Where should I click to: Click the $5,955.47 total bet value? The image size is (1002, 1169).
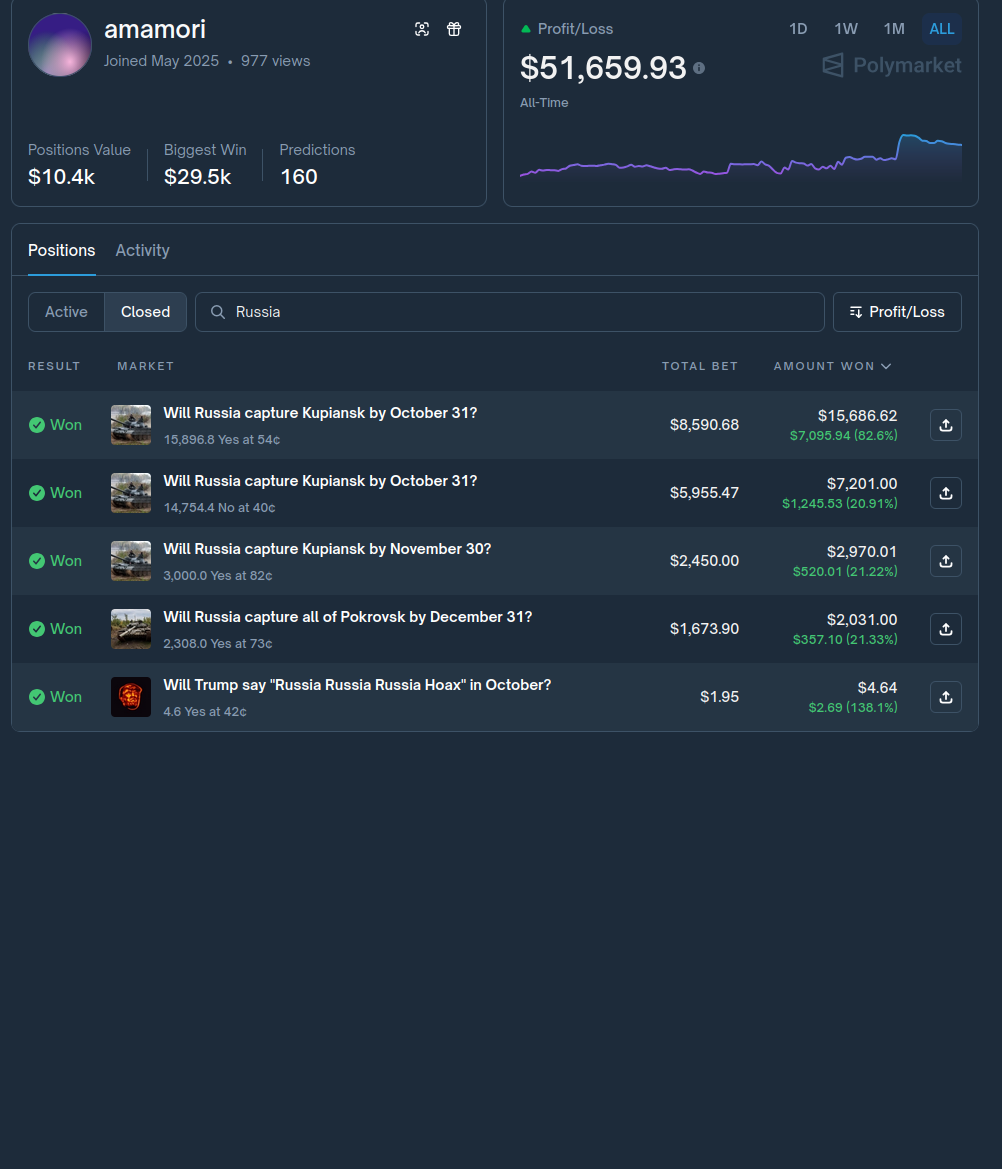click(705, 493)
